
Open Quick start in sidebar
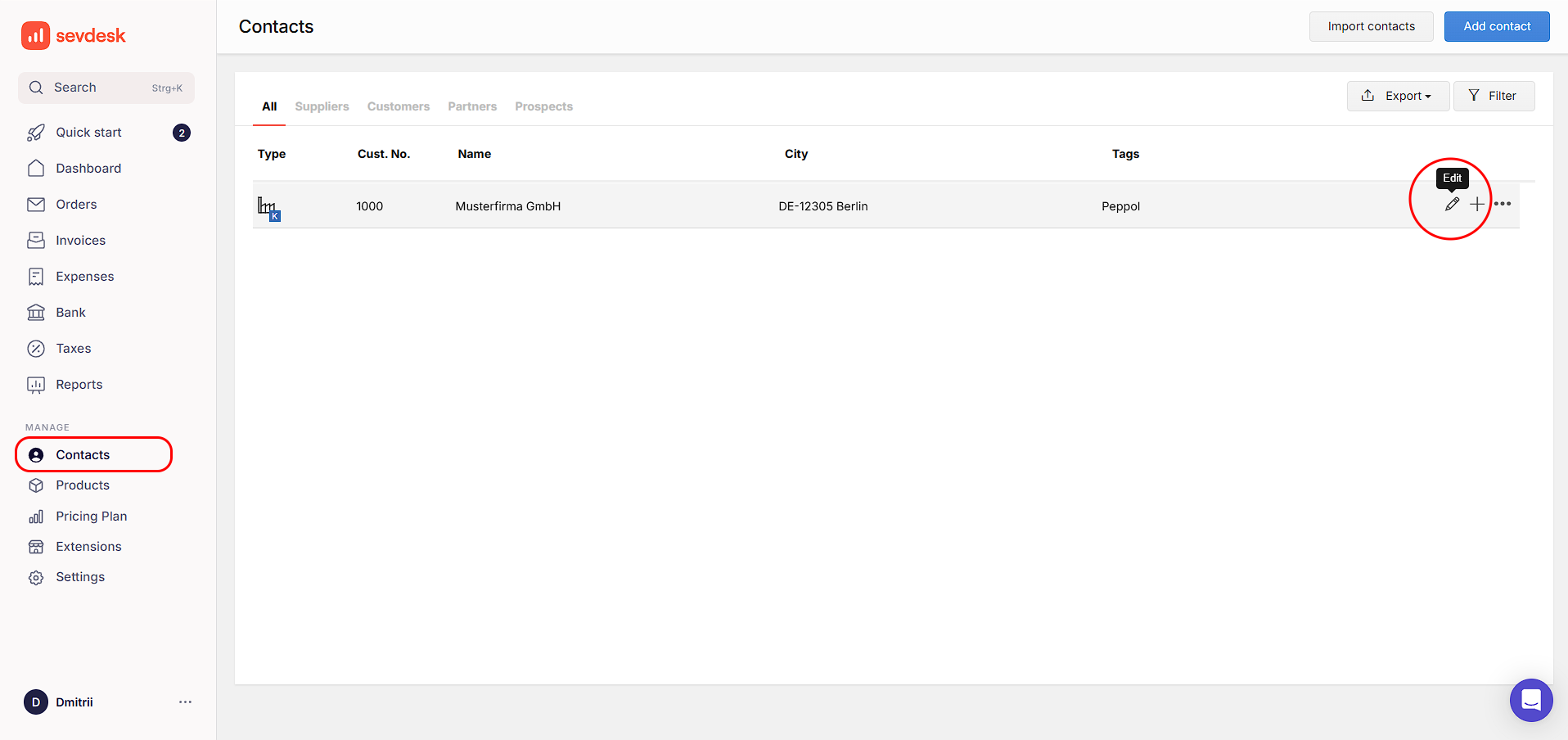(88, 133)
